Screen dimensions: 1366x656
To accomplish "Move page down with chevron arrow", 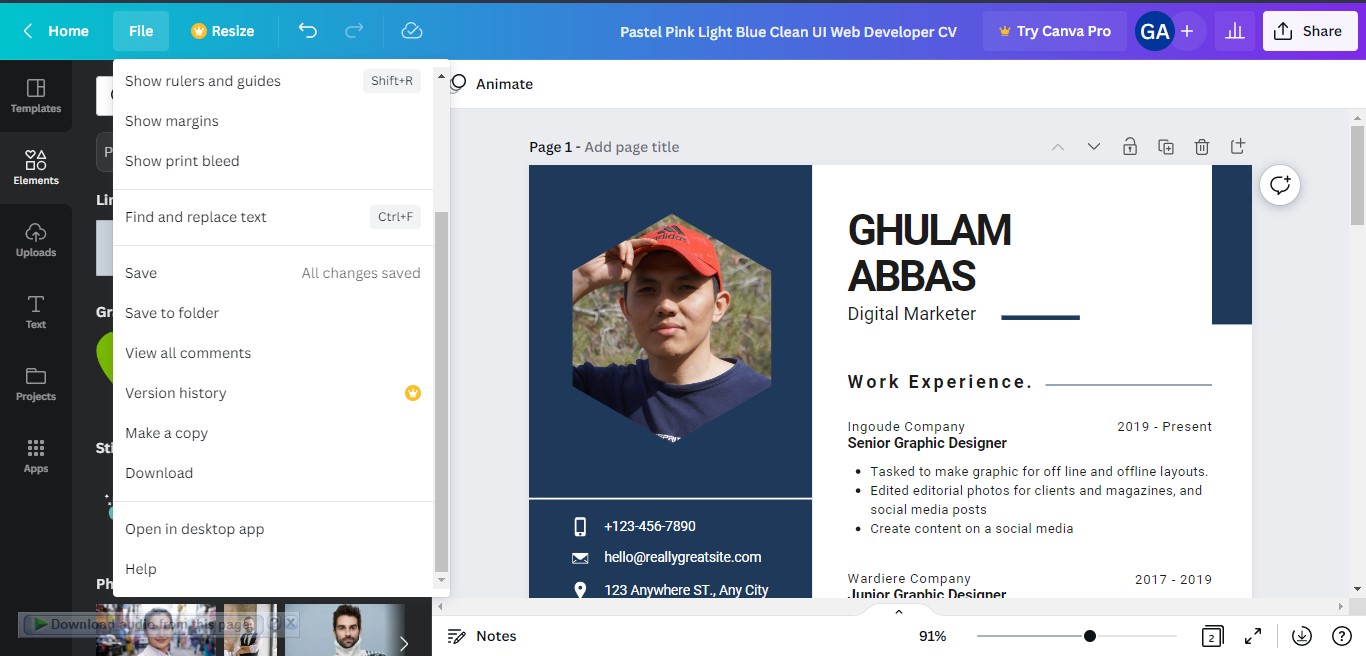I will click(1094, 147).
